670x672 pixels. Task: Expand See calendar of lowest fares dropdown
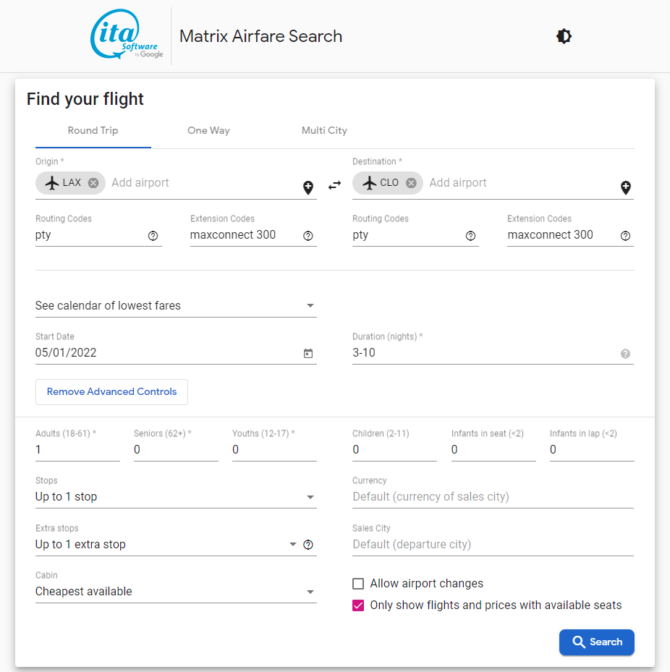(175, 306)
